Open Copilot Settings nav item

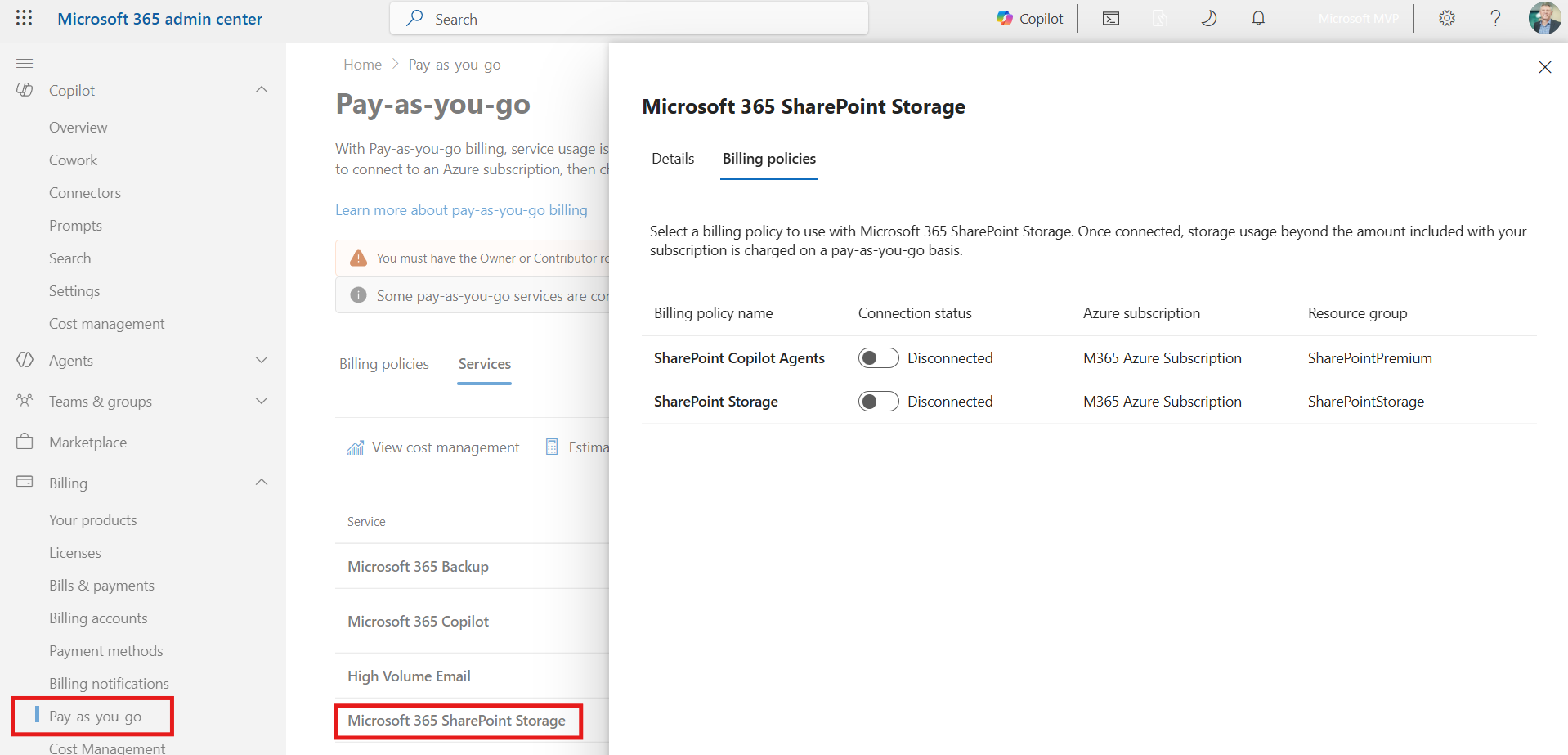(x=74, y=291)
